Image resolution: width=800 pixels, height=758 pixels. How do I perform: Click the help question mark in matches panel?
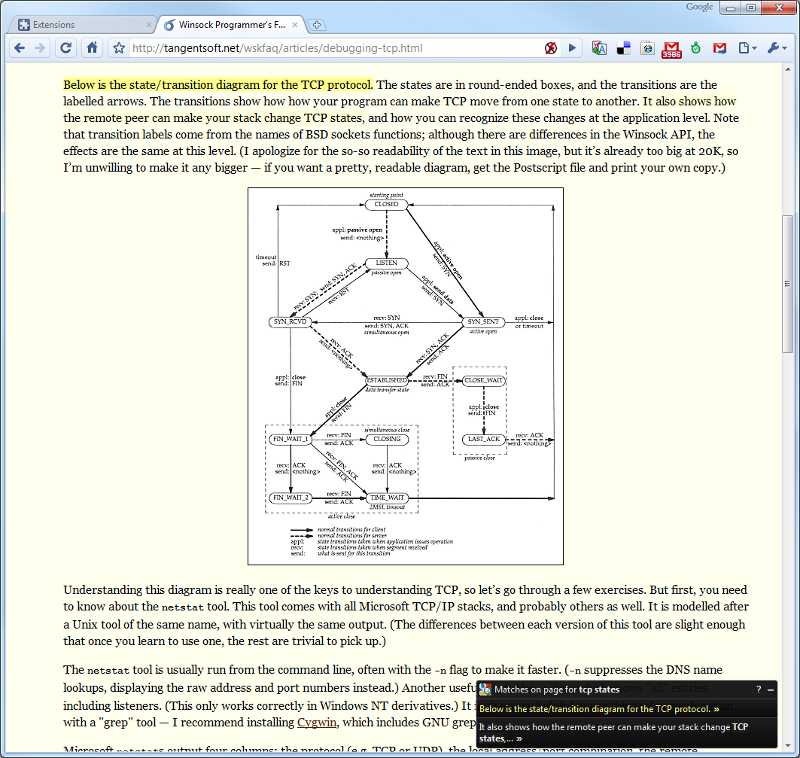click(x=759, y=689)
